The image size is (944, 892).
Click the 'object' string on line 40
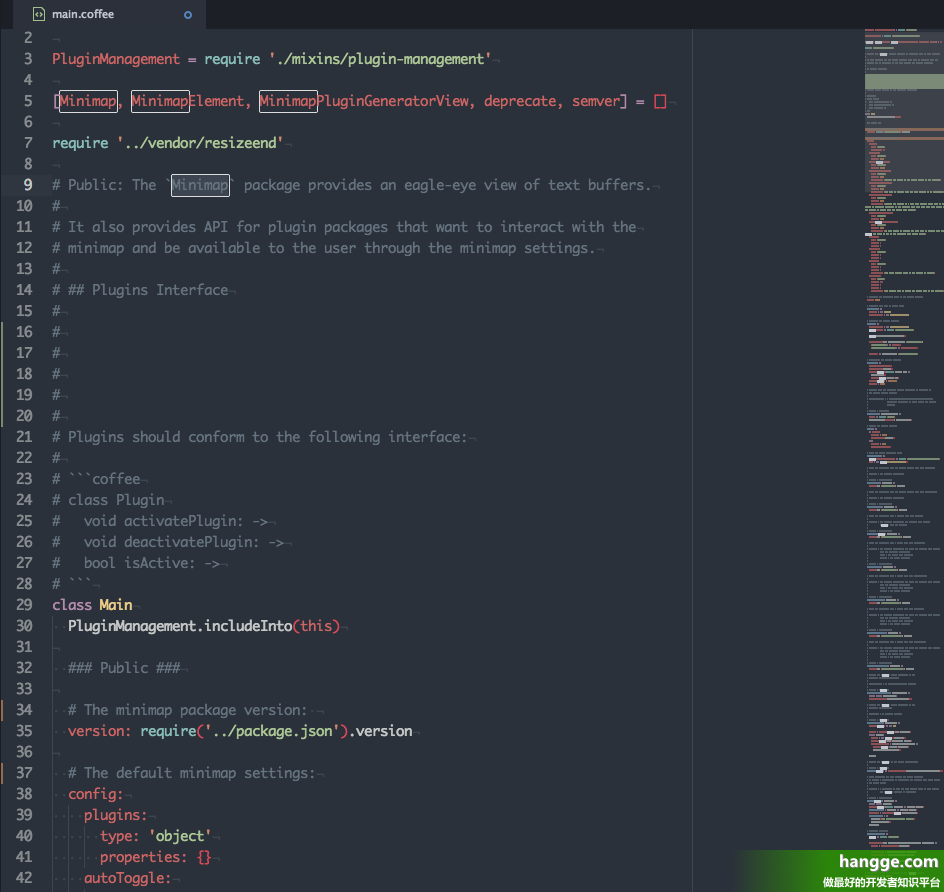[179, 836]
